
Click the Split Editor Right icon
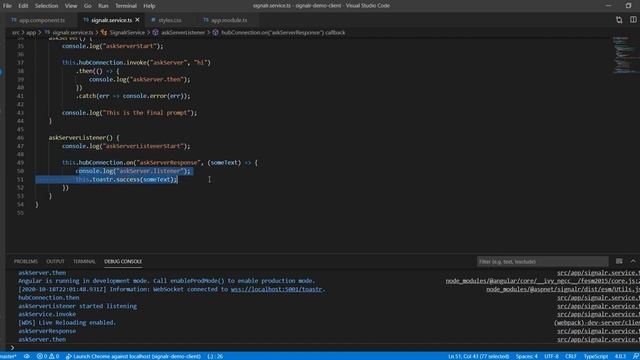[633, 20]
